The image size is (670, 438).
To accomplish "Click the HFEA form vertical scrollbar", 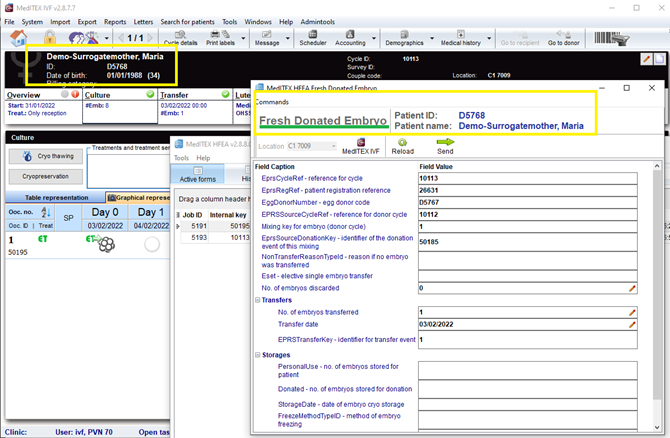I will coord(657,297).
